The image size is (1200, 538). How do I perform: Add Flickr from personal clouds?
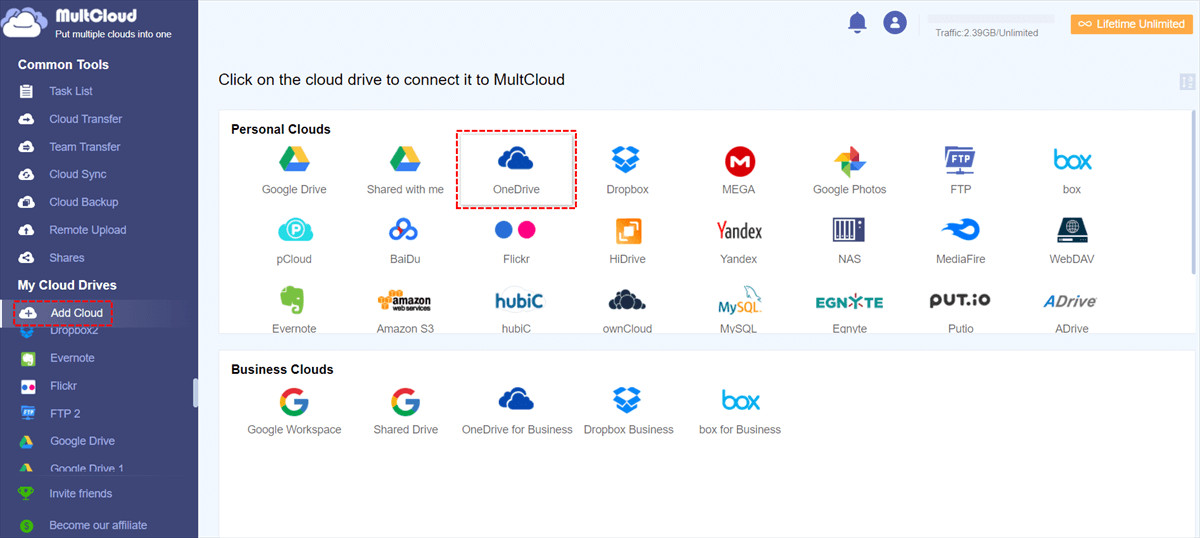pos(515,241)
